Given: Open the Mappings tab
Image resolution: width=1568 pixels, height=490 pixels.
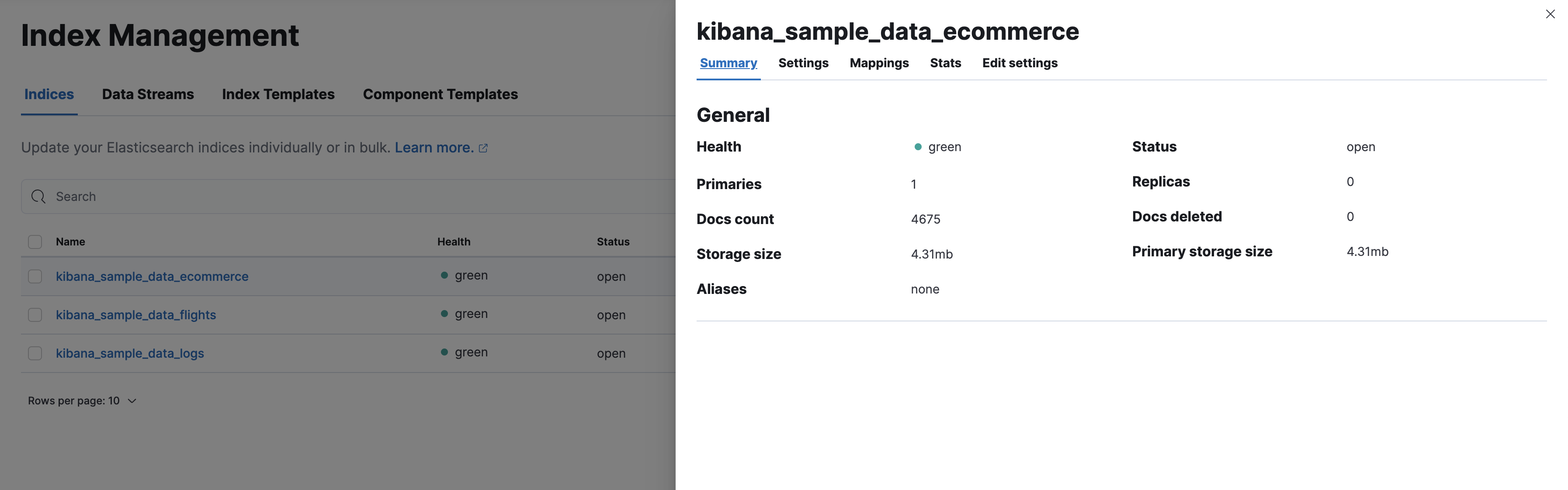Looking at the screenshot, I should point(878,62).
